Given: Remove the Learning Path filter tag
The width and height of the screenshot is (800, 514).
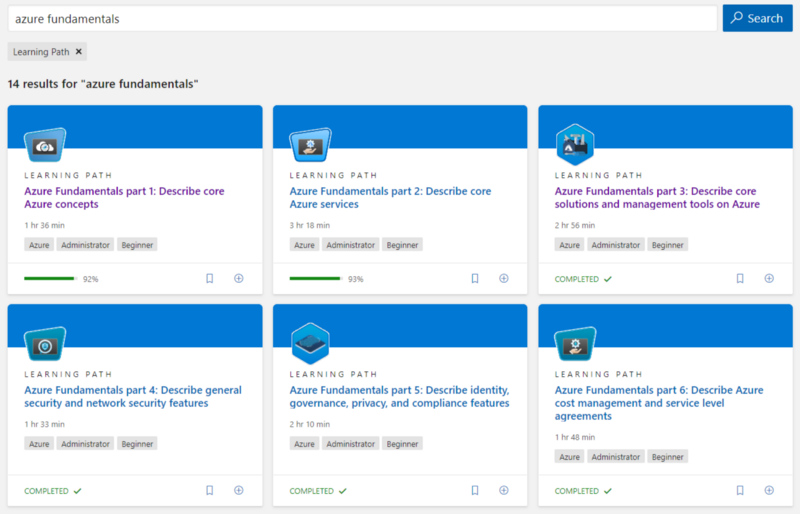Looking at the screenshot, I should point(79,52).
